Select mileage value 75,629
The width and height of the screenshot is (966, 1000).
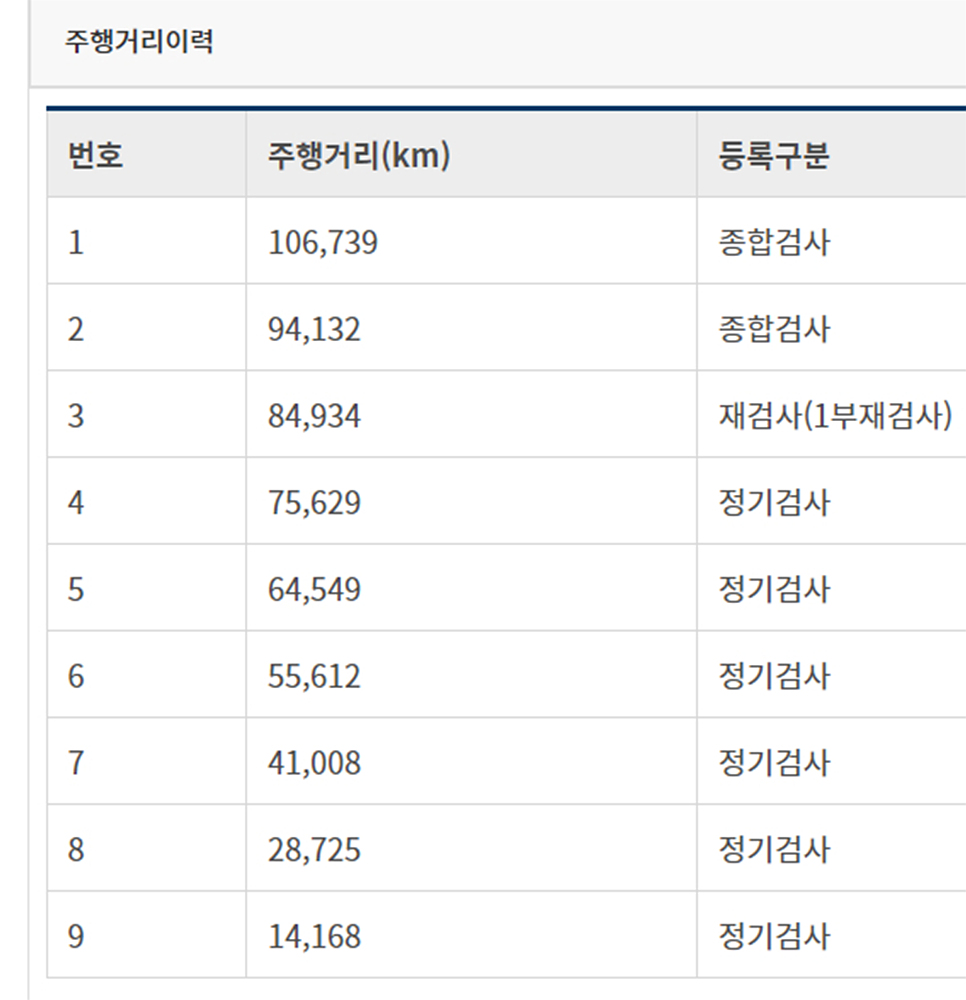(x=314, y=503)
